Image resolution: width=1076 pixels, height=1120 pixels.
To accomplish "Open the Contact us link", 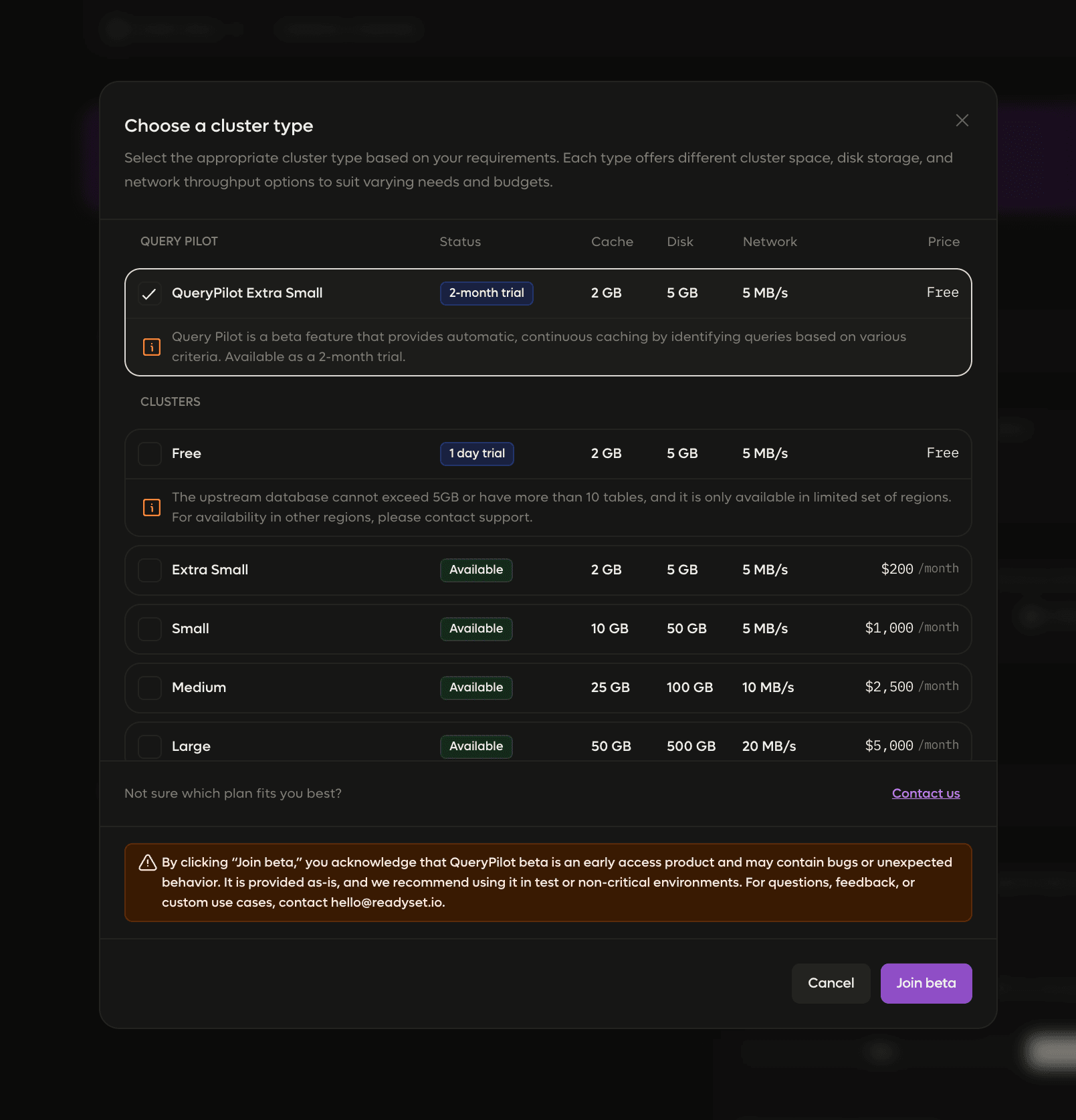I will tap(926, 794).
